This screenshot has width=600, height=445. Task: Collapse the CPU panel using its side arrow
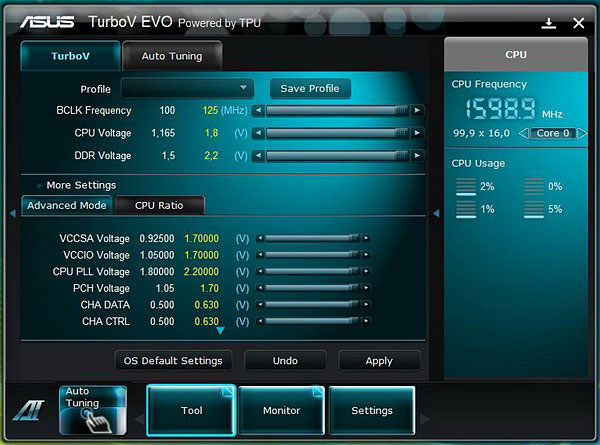click(436, 213)
